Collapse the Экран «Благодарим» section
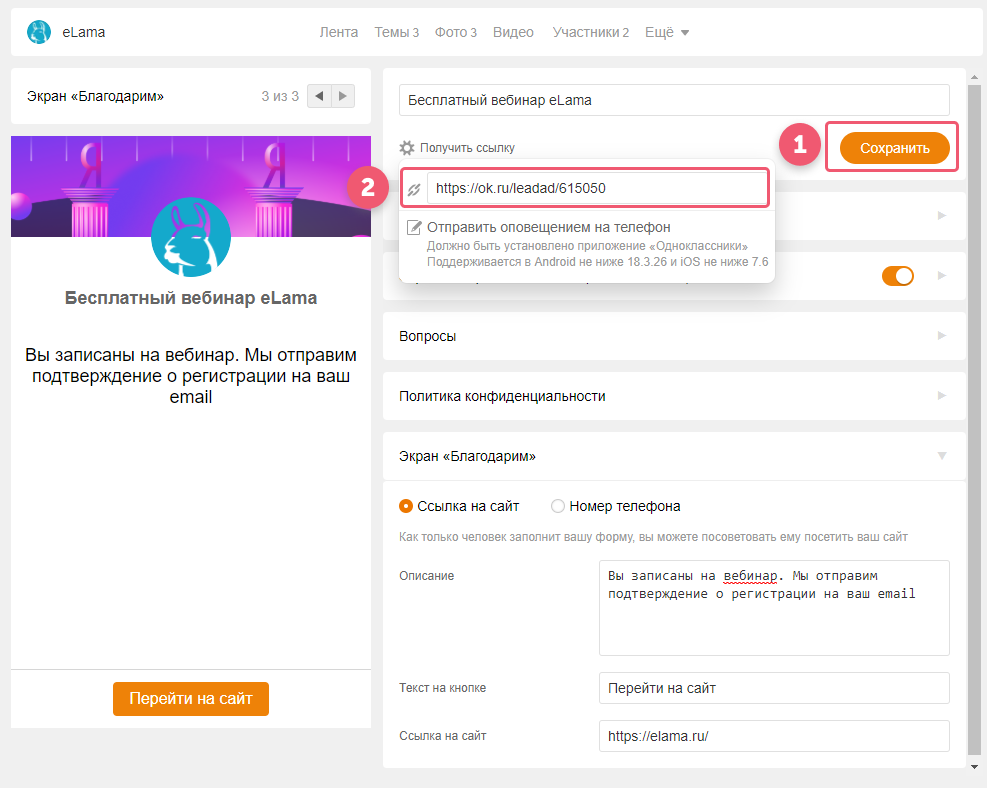The height and width of the screenshot is (788, 987). [x=674, y=456]
